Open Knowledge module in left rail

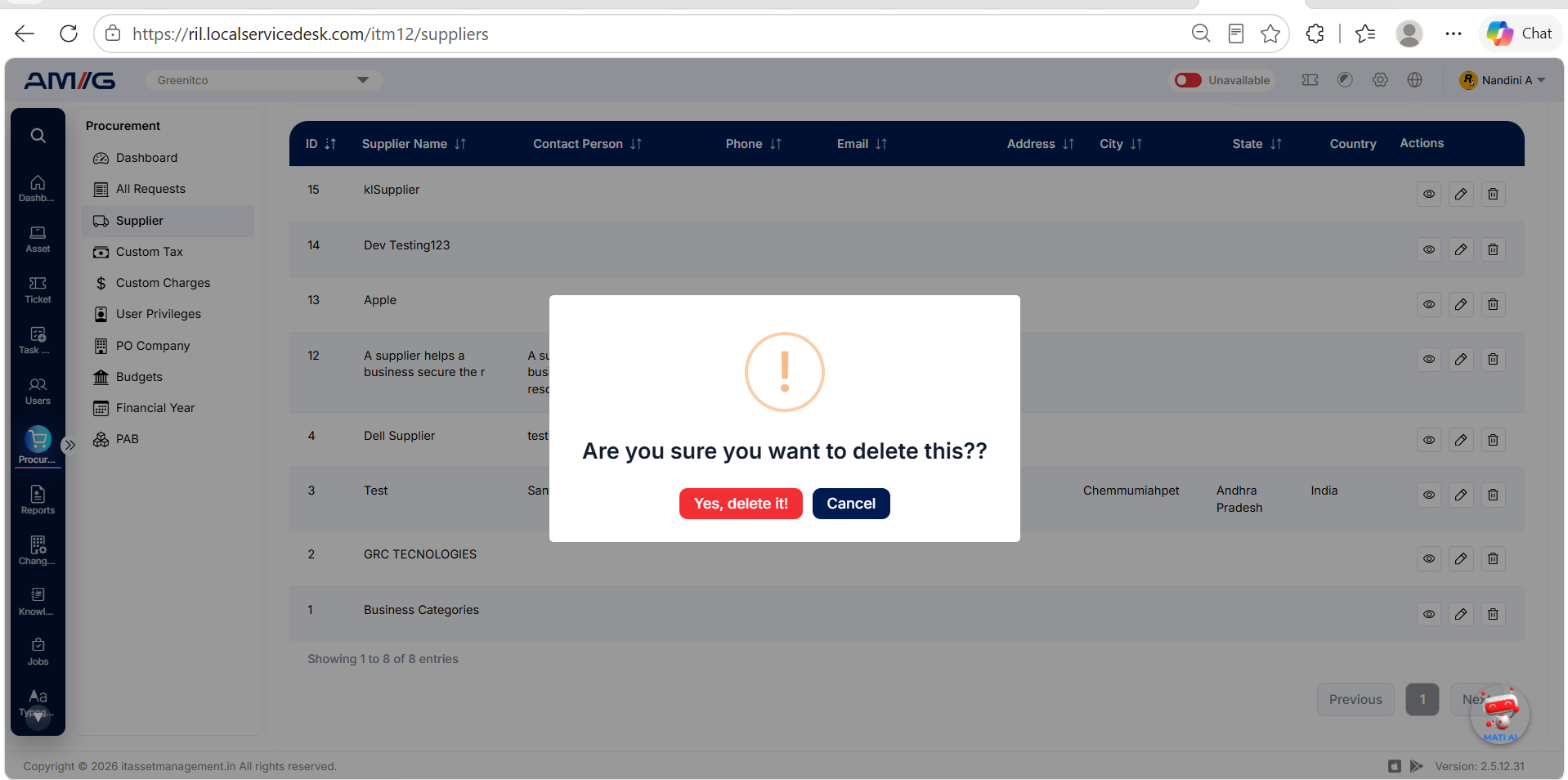tap(38, 601)
